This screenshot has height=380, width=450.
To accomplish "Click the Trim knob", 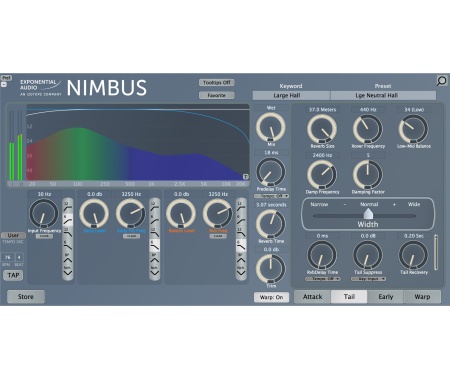I will pos(271,269).
